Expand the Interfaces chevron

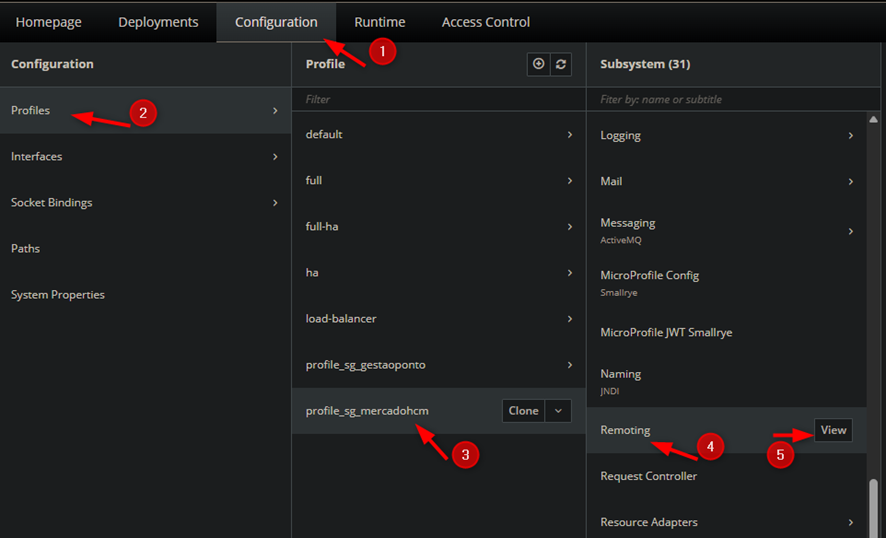(x=275, y=157)
